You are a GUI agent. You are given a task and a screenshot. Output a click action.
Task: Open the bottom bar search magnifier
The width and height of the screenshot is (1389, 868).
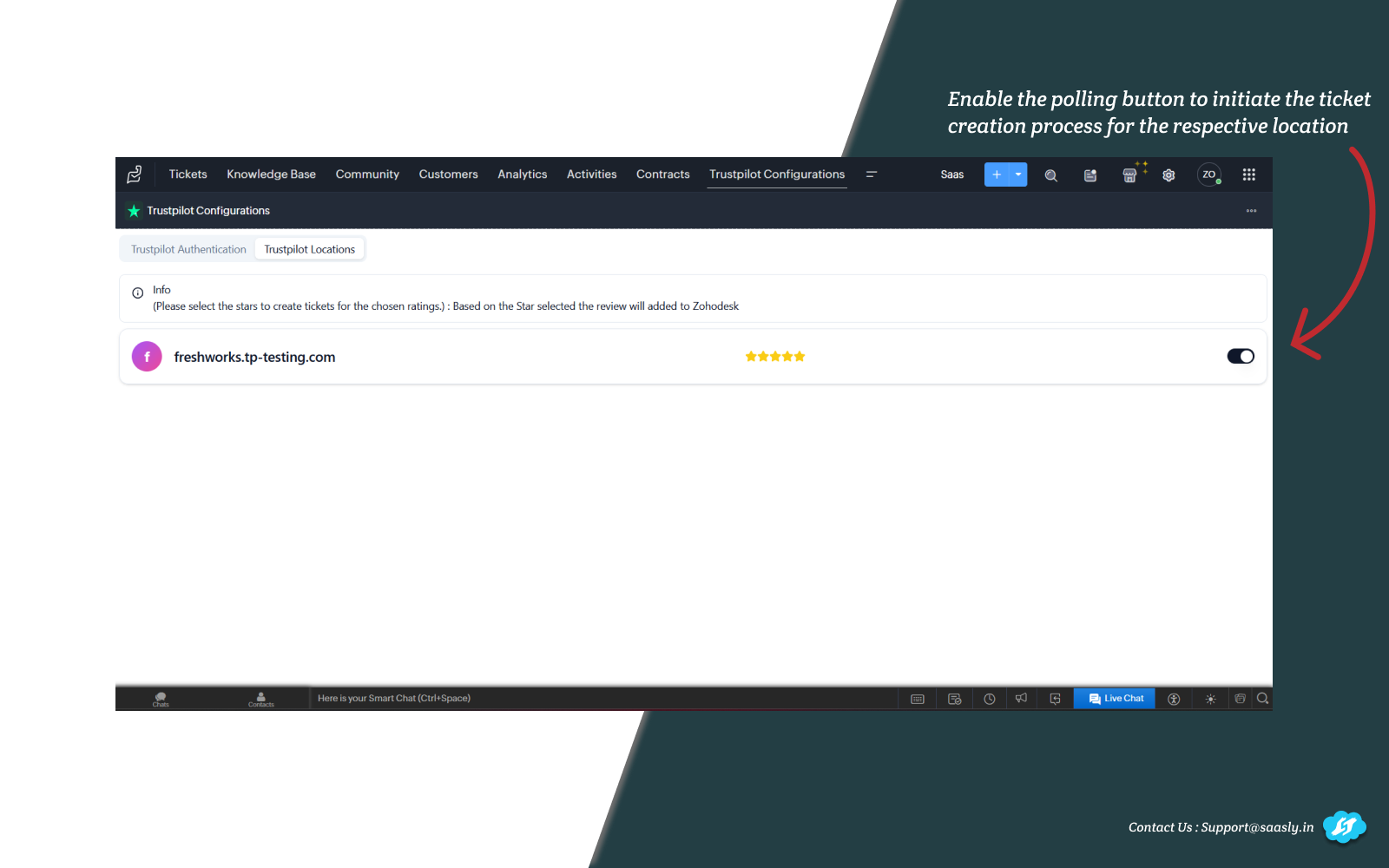click(x=1263, y=698)
